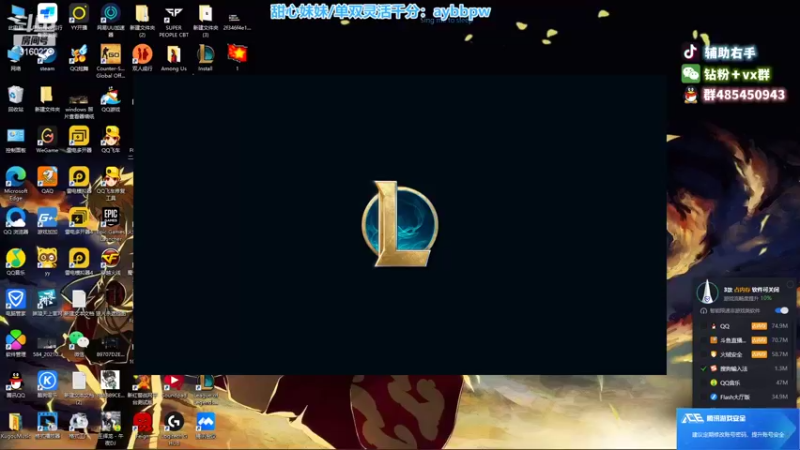Toggle the smart accelerate switch in optimizer panel
This screenshot has height=450, width=800.
[781, 310]
